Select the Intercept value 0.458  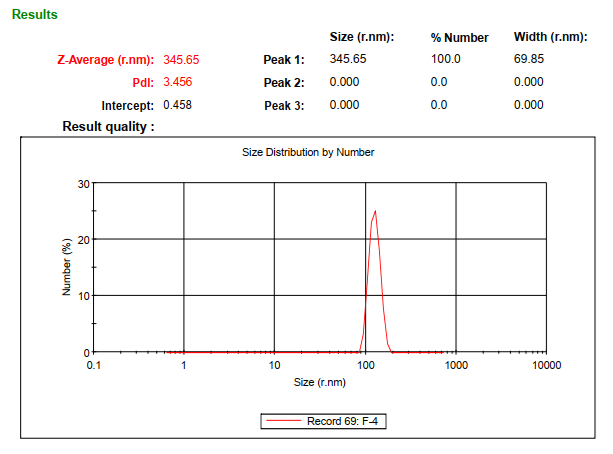[x=178, y=104]
